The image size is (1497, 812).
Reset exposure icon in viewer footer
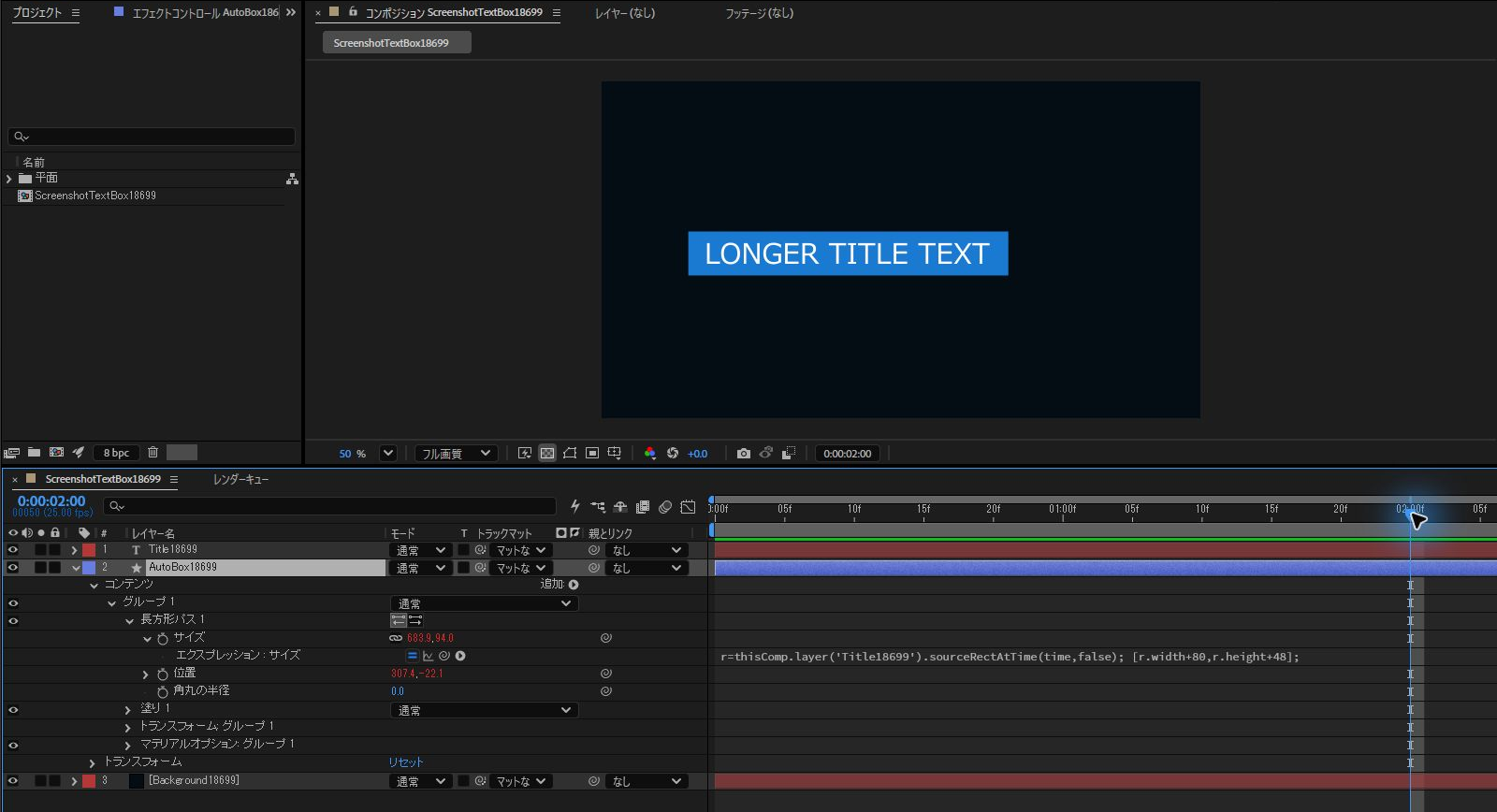point(673,454)
